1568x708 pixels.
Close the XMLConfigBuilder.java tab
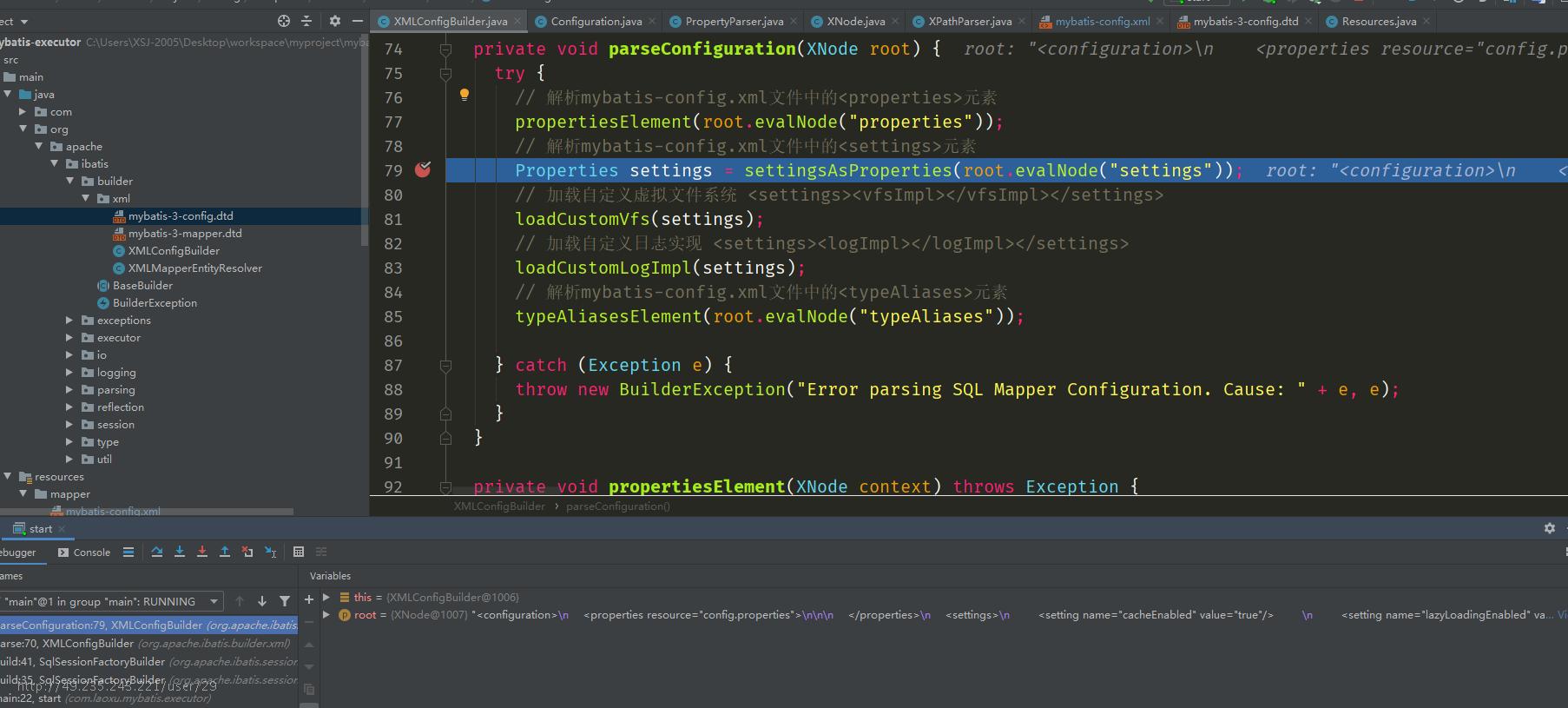pyautogui.click(x=517, y=21)
